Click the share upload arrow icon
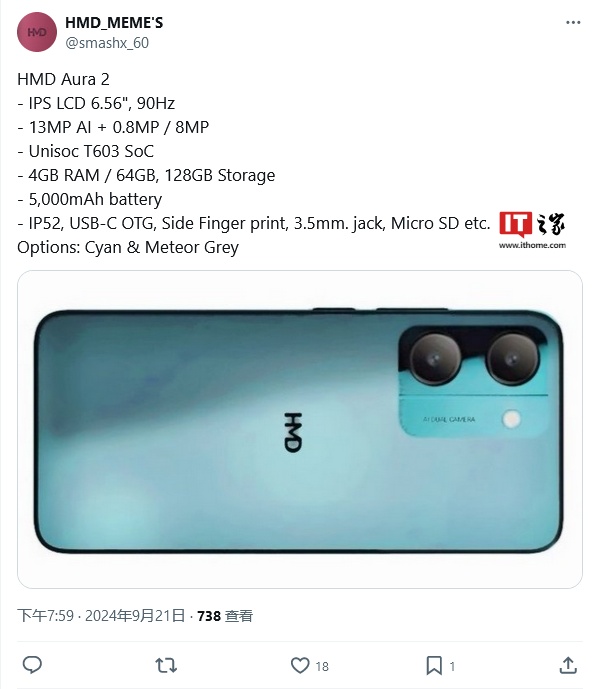The width and height of the screenshot is (598, 689). 568,665
